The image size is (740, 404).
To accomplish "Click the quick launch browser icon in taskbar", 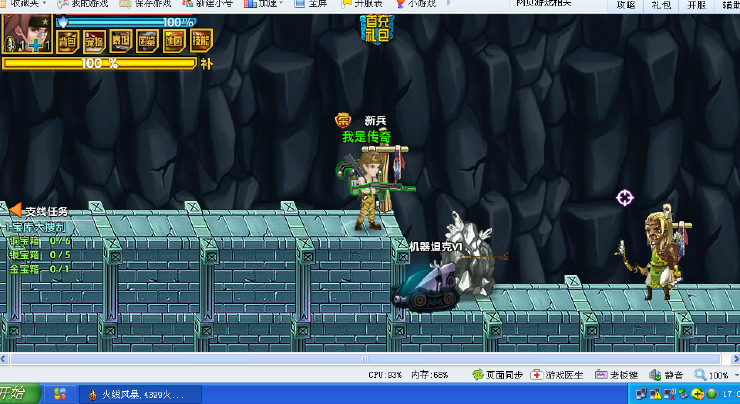I will pos(60,394).
